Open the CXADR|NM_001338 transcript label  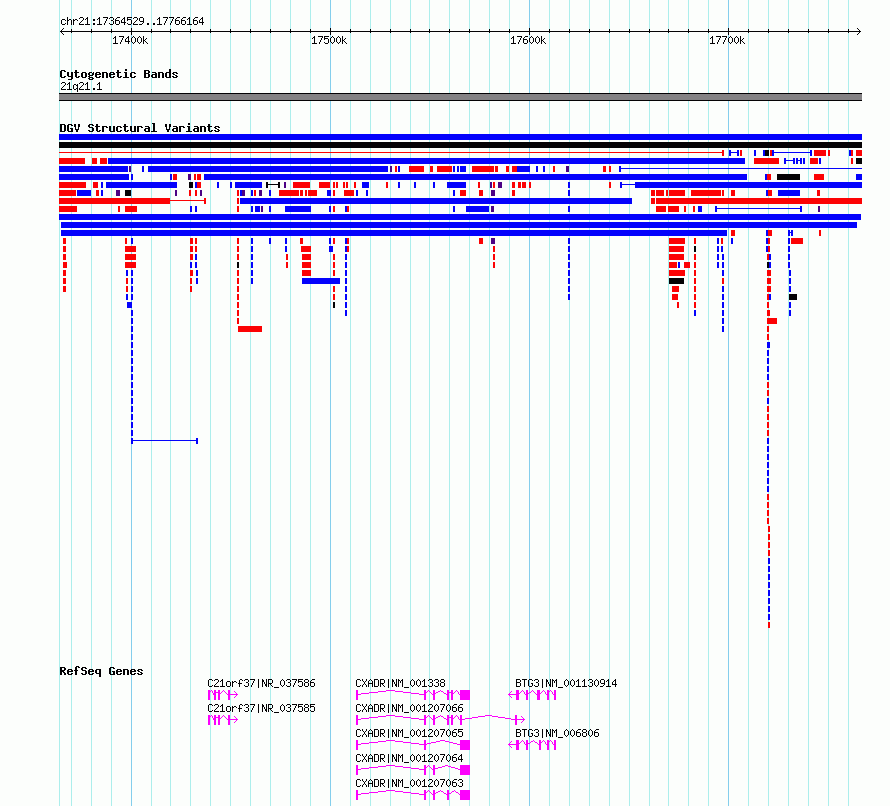point(400,683)
